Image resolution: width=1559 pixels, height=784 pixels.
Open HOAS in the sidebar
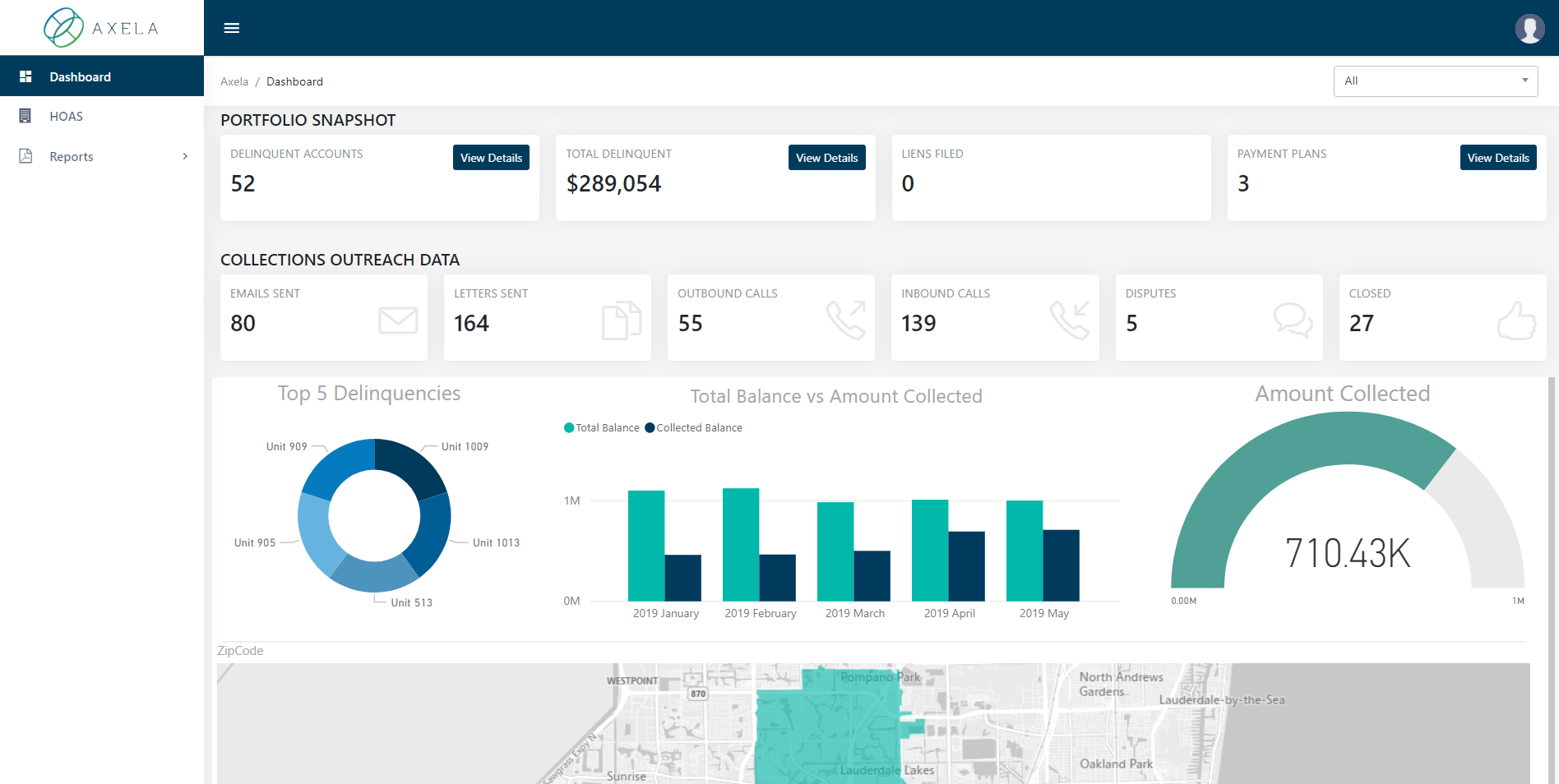(x=66, y=117)
